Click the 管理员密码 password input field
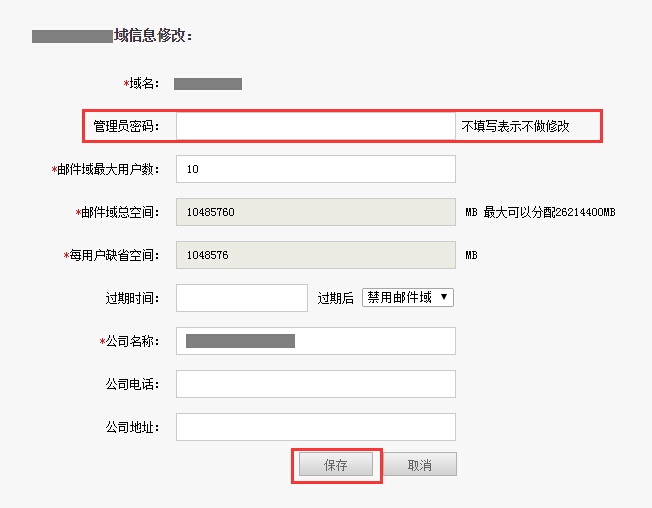Image resolution: width=652 pixels, height=508 pixels. pos(315,126)
